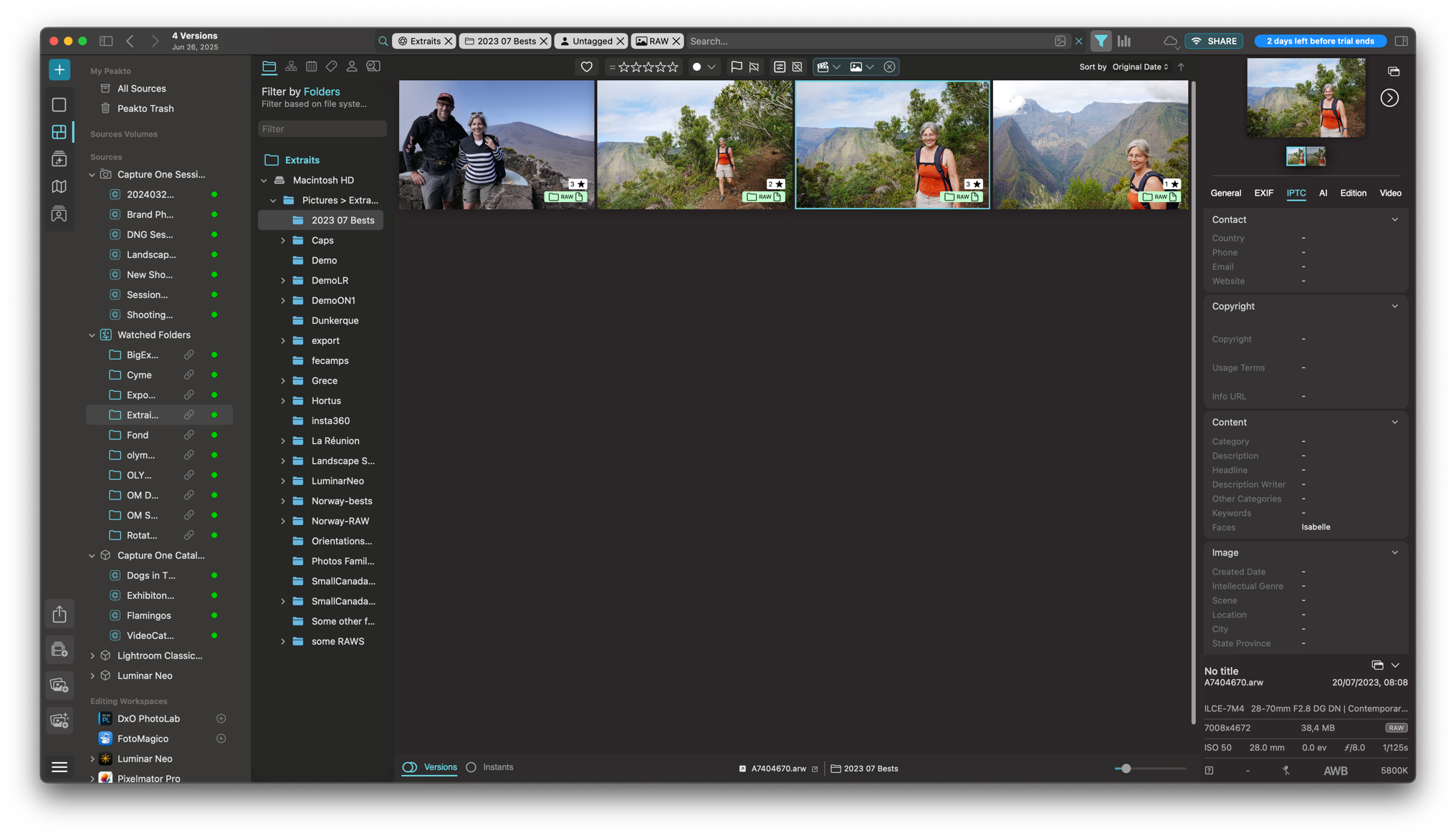Toggle the left sidebar icon
1456x836 pixels.
point(106,41)
